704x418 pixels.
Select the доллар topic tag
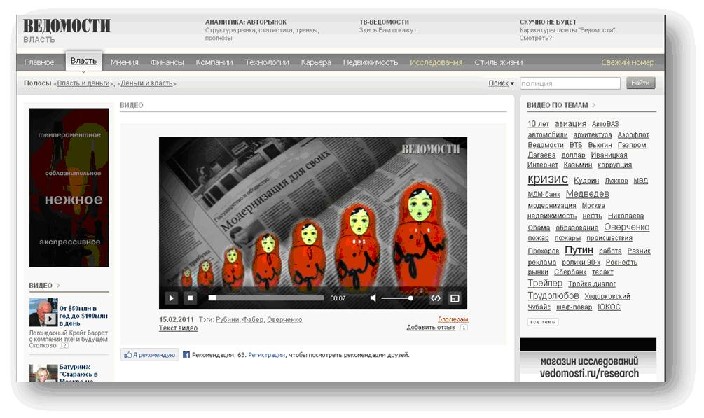coord(573,155)
